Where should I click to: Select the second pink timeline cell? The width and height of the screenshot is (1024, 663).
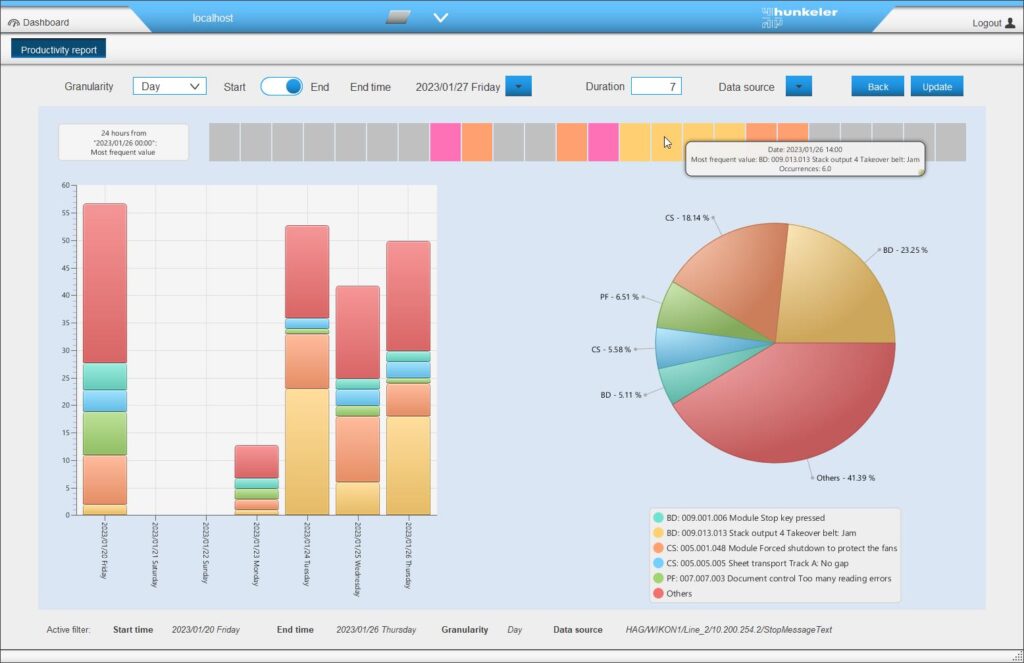(603, 142)
